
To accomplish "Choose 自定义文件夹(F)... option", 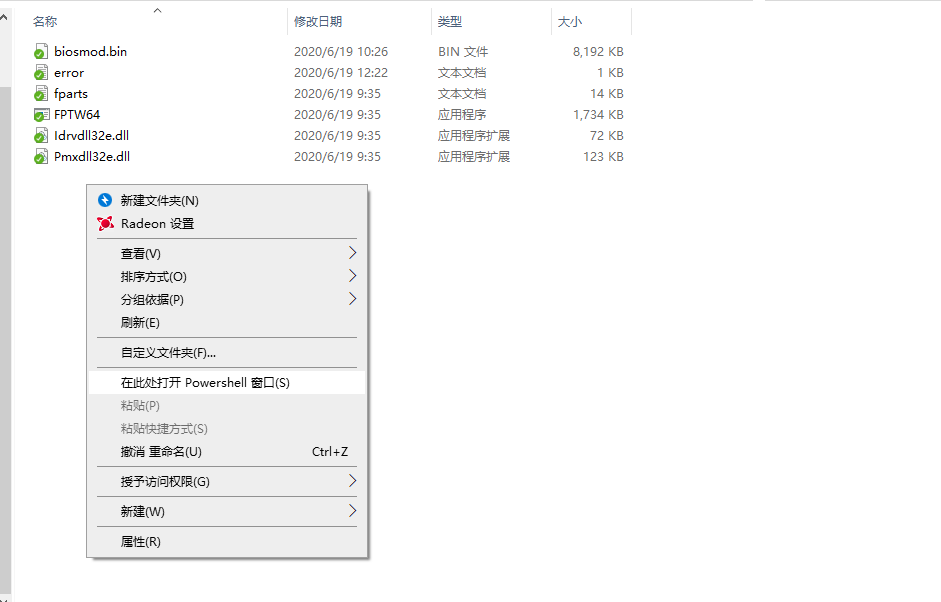I will click(168, 353).
